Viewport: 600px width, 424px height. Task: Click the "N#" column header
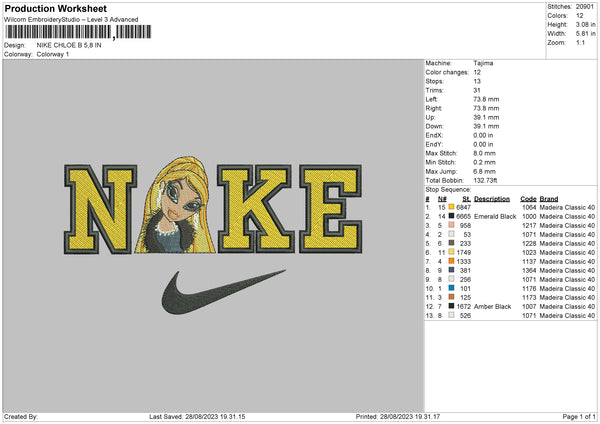[x=442, y=199]
